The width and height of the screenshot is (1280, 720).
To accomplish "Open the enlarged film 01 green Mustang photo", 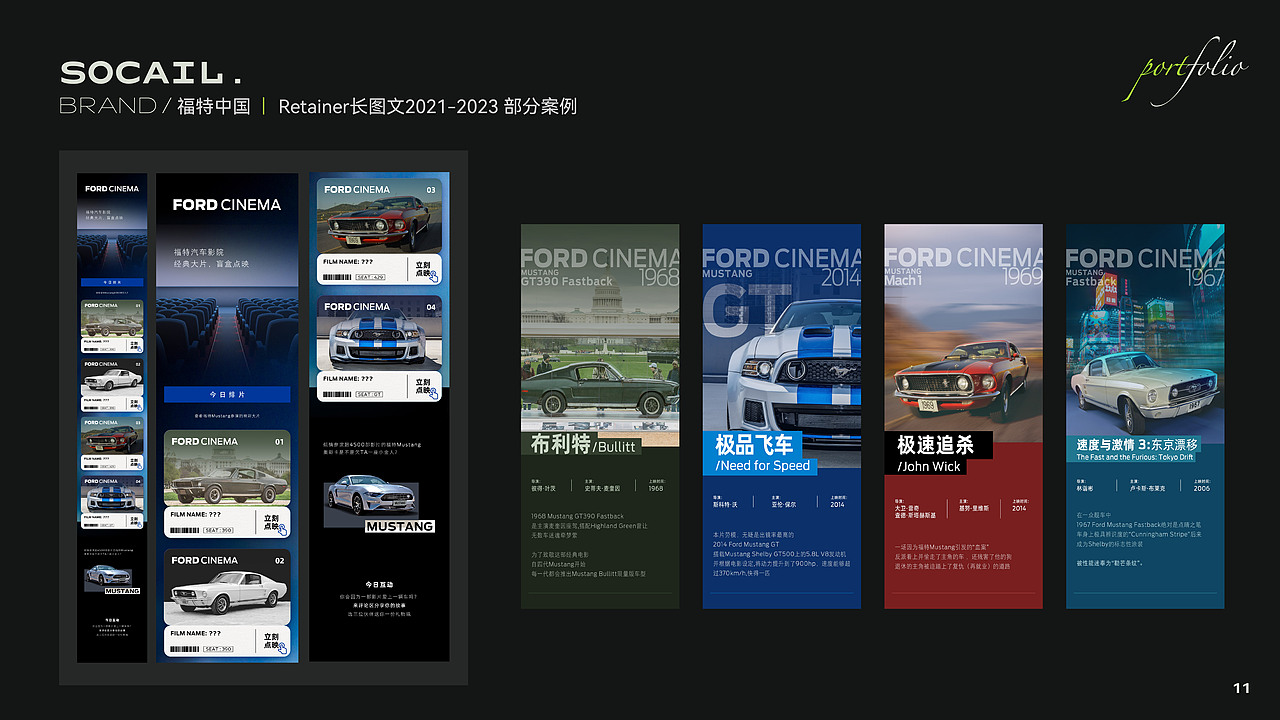I will pyautogui.click(x=227, y=468).
